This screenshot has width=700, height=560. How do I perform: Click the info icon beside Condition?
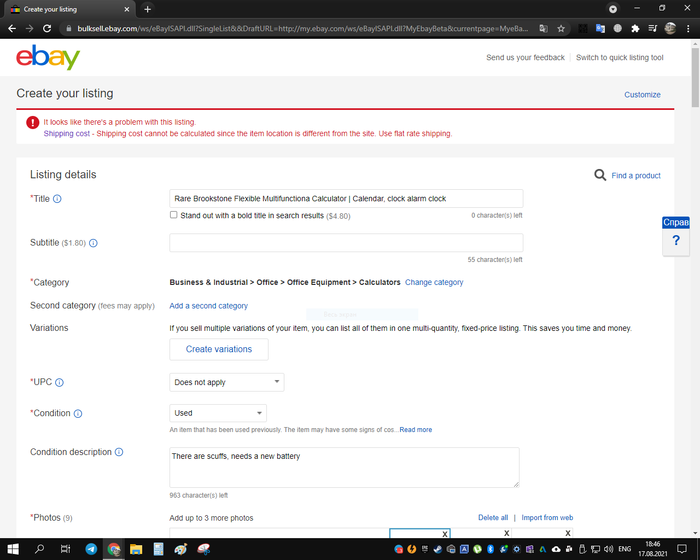click(78, 413)
